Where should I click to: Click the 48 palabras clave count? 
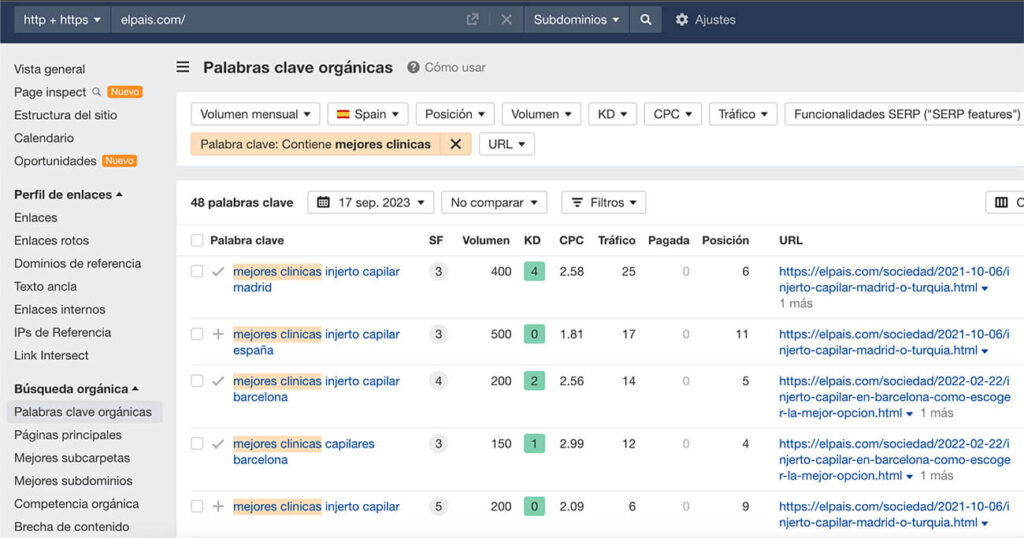(x=242, y=202)
